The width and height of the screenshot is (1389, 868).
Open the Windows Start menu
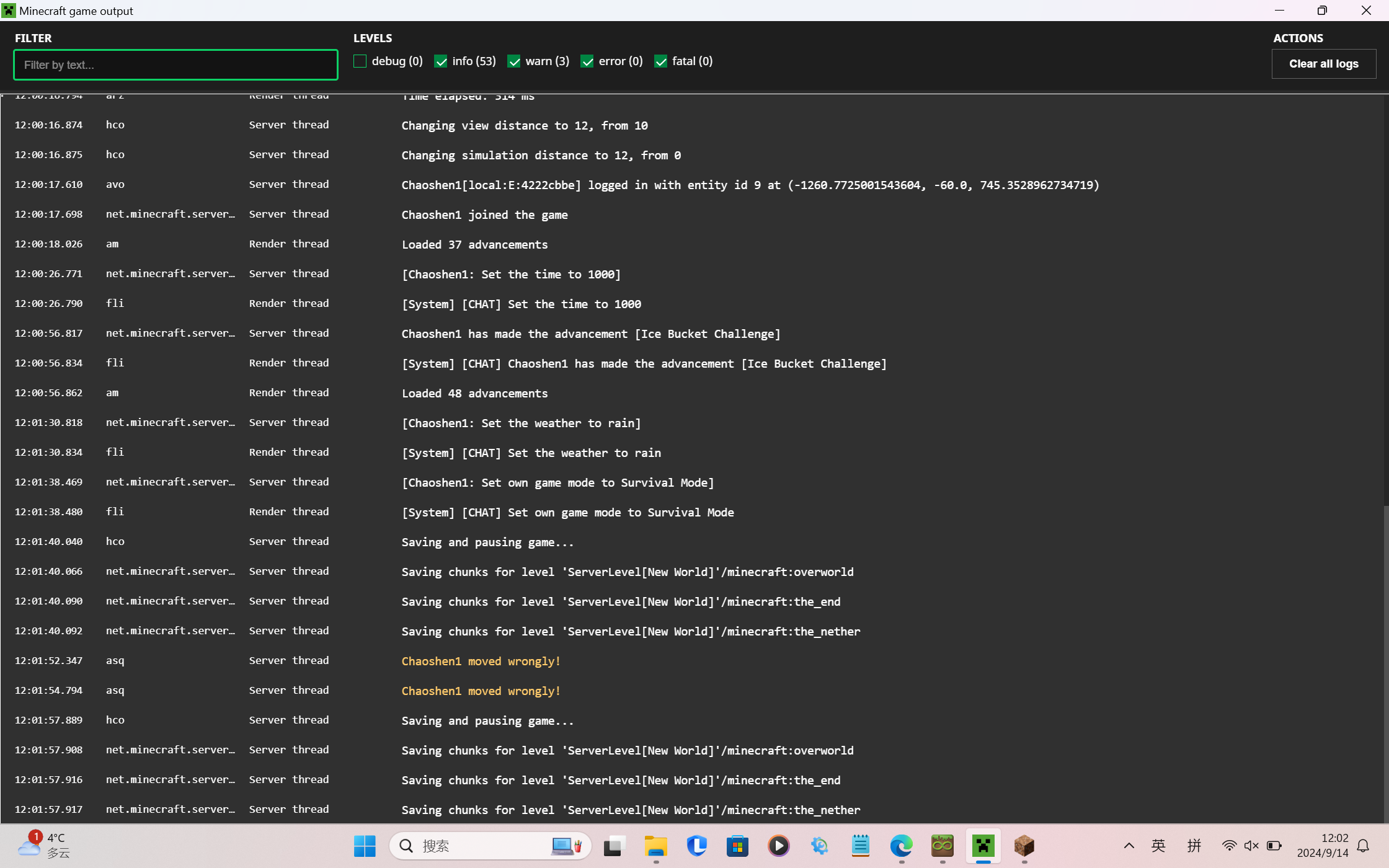pyautogui.click(x=365, y=846)
